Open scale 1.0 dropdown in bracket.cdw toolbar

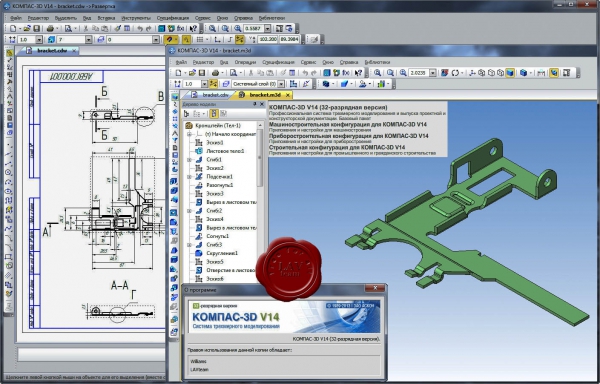click(x=39, y=39)
